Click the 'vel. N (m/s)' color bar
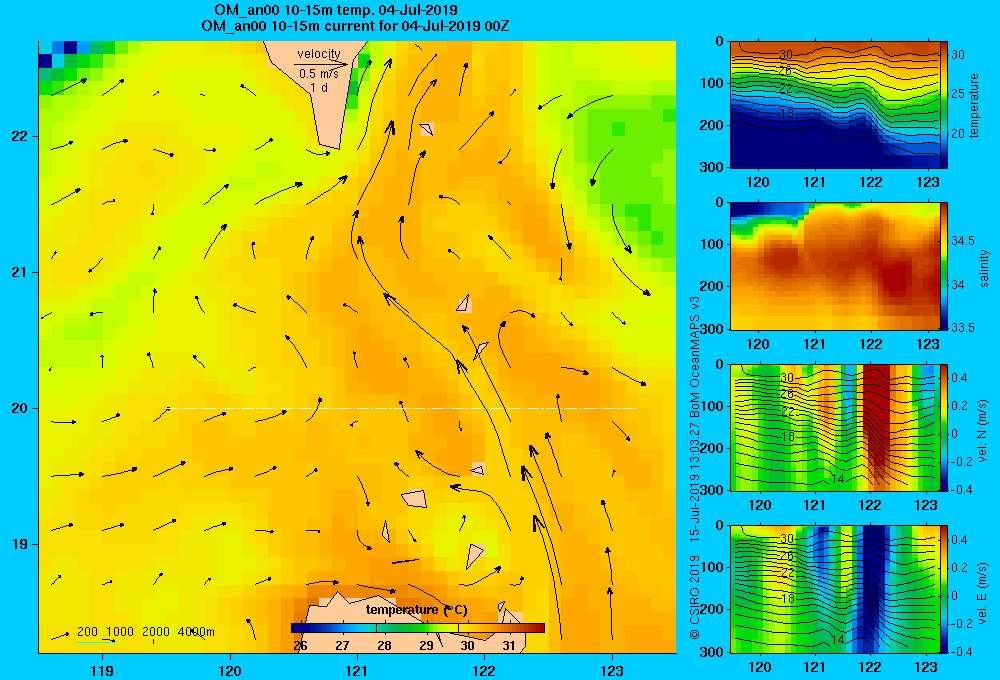Image resolution: width=1000 pixels, height=680 pixels. [944, 427]
